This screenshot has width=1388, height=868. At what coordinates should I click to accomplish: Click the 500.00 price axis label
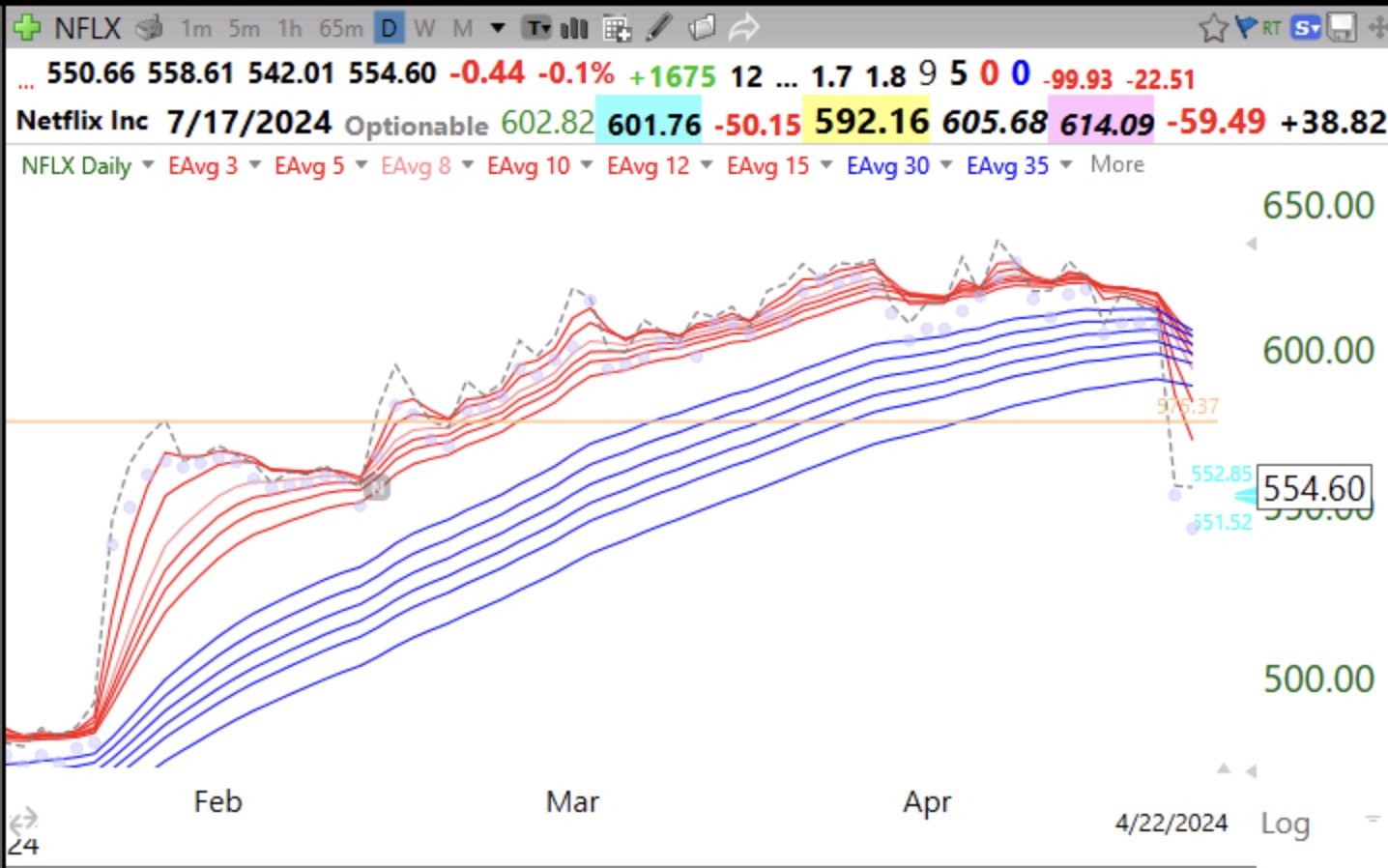pyautogui.click(x=1318, y=679)
